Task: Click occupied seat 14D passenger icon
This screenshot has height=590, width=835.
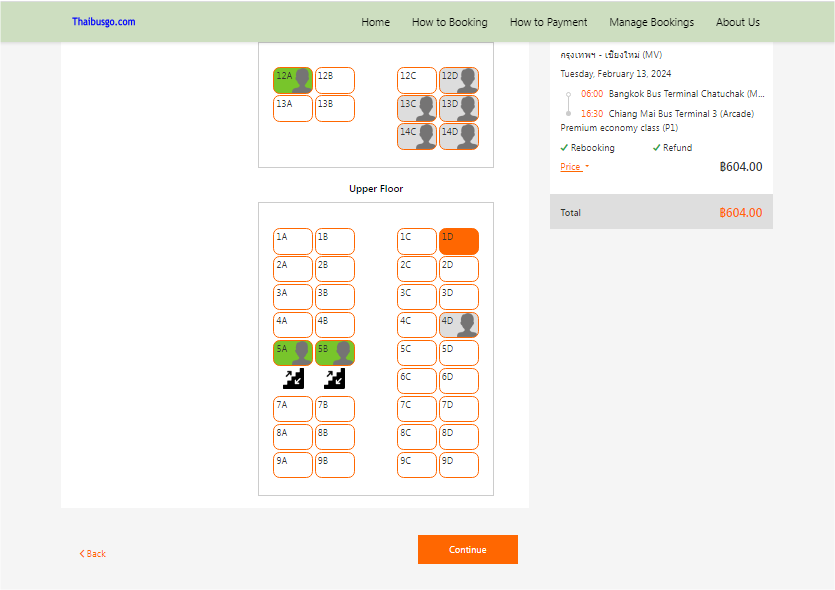Action: [459, 136]
